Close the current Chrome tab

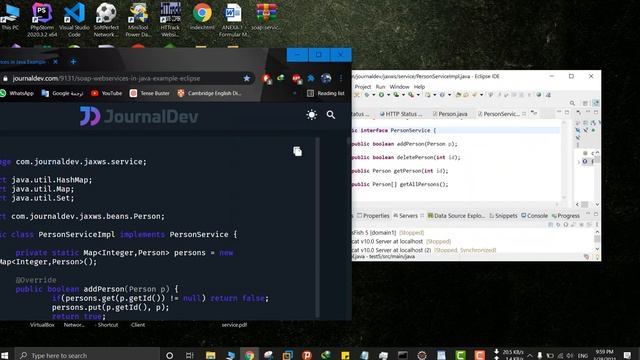[56, 62]
